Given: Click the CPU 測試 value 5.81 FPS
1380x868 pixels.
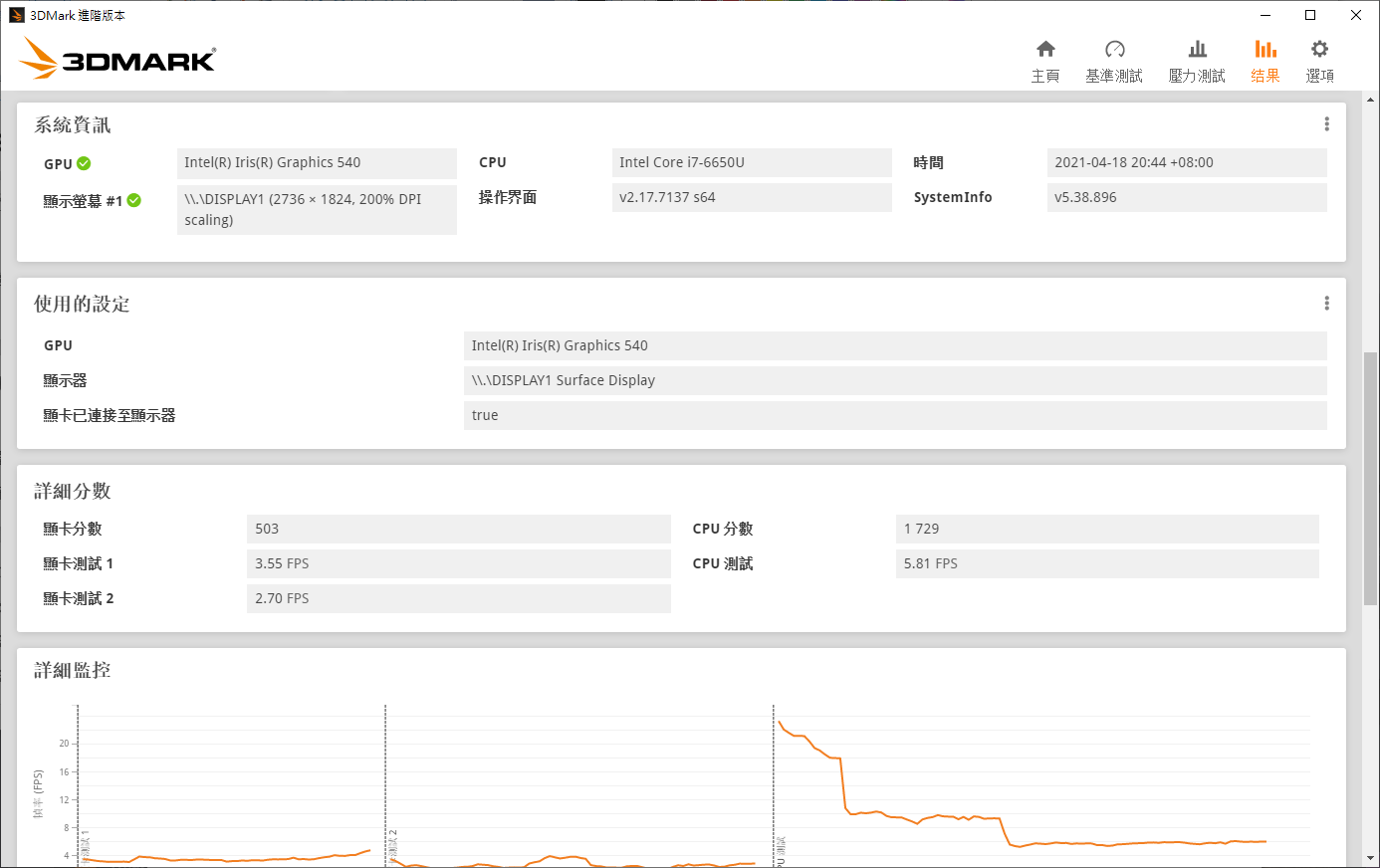Looking at the screenshot, I should point(1107,563).
